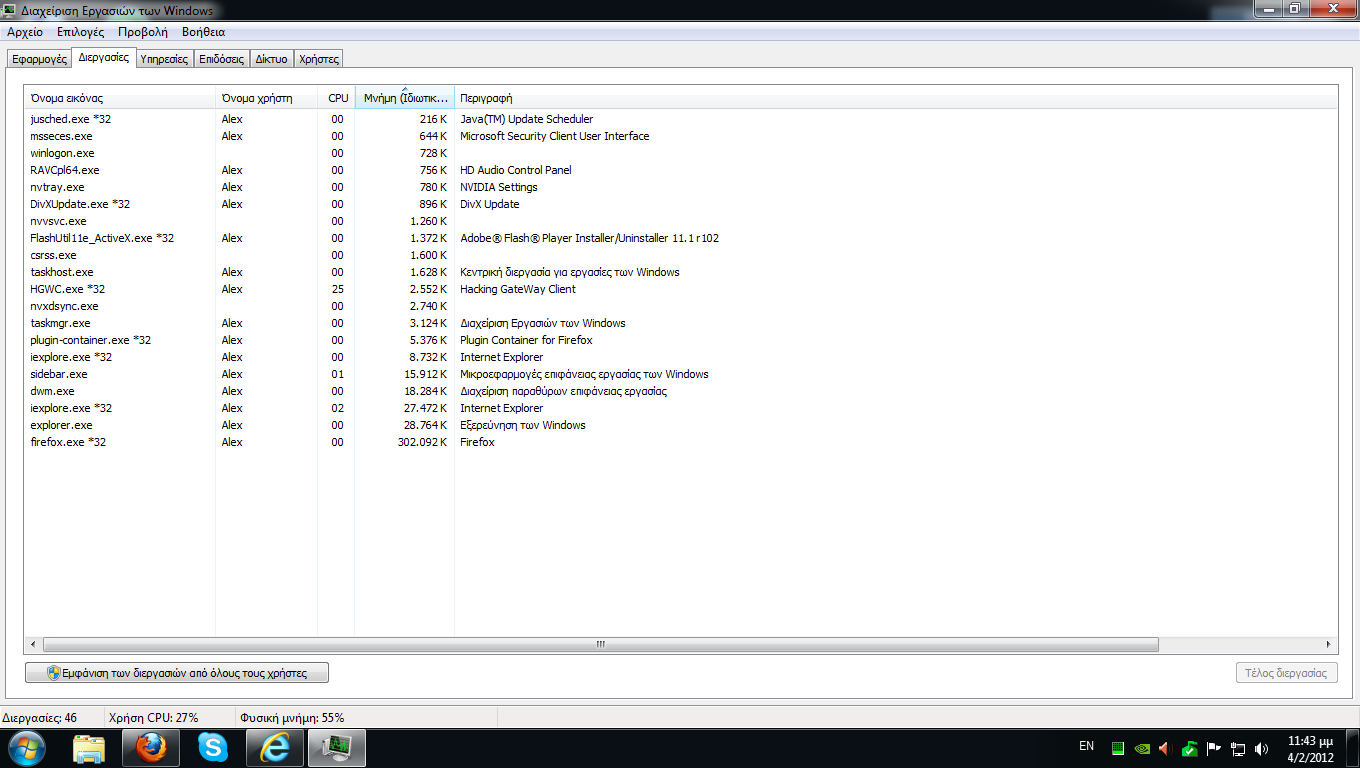Screen dimensions: 1360x768
Task: Select the DivXUpdate.exe *32 process
Action: tap(681, 204)
